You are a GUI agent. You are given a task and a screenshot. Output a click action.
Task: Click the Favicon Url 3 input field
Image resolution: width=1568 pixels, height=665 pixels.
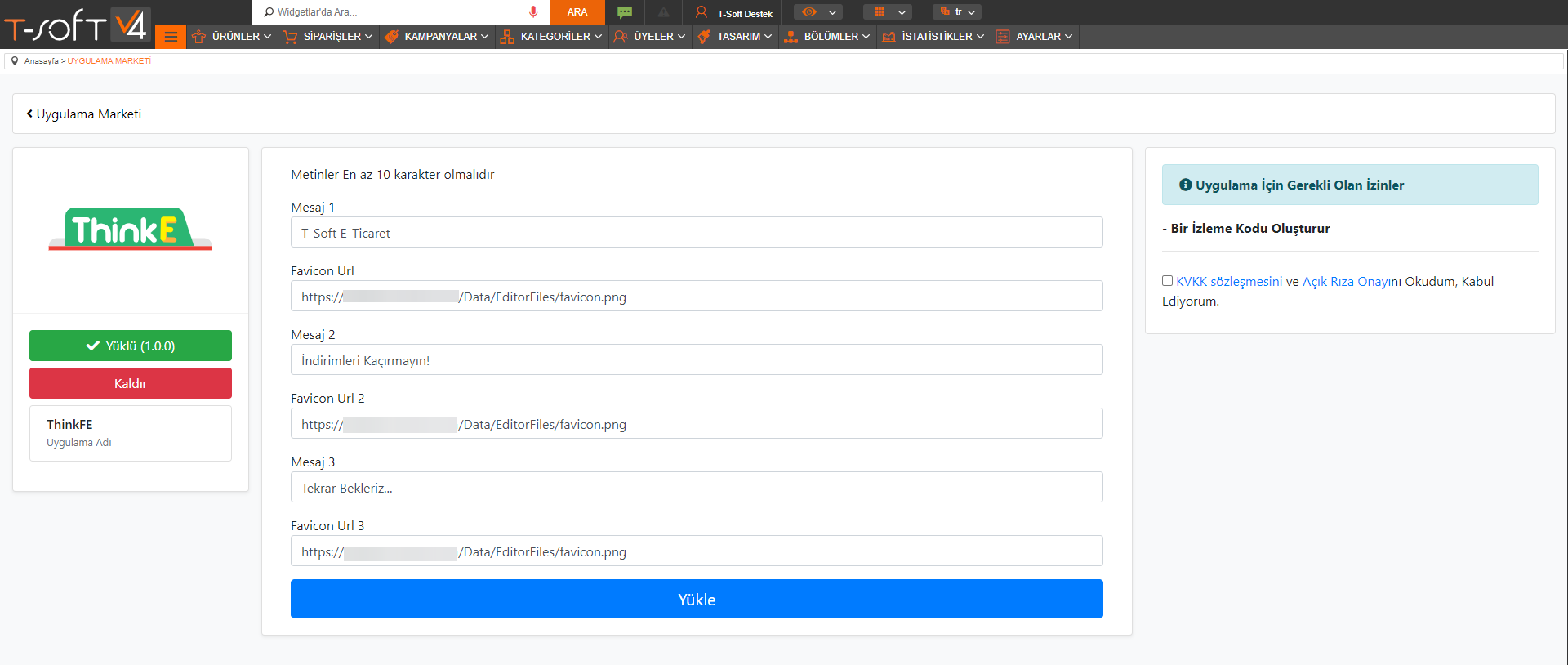point(697,551)
